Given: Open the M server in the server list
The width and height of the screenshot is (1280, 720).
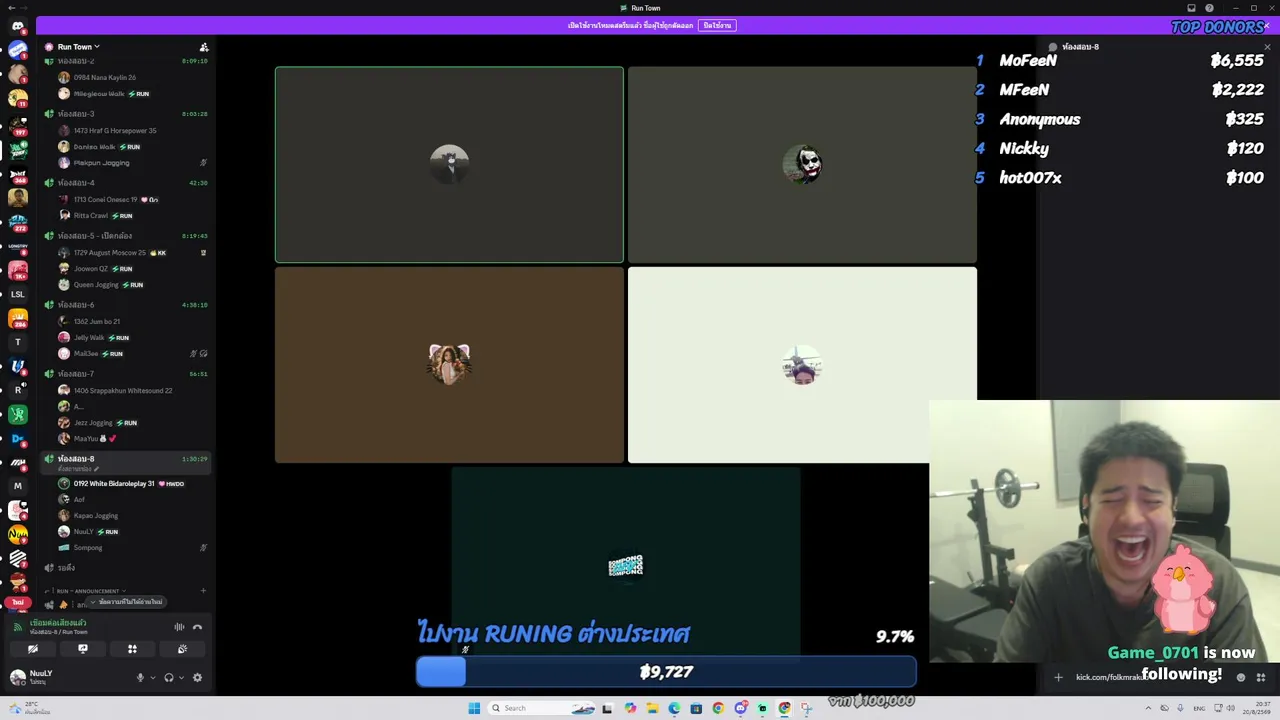Looking at the screenshot, I should click(x=17, y=486).
